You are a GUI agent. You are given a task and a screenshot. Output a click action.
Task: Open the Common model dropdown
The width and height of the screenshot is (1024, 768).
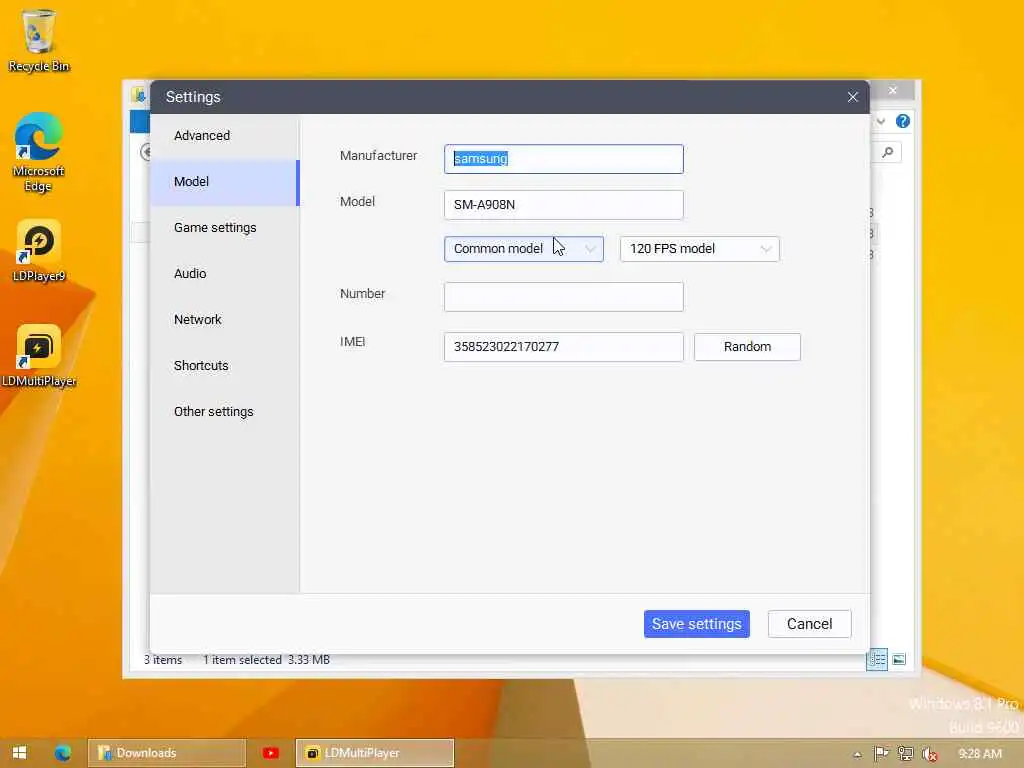tap(524, 249)
